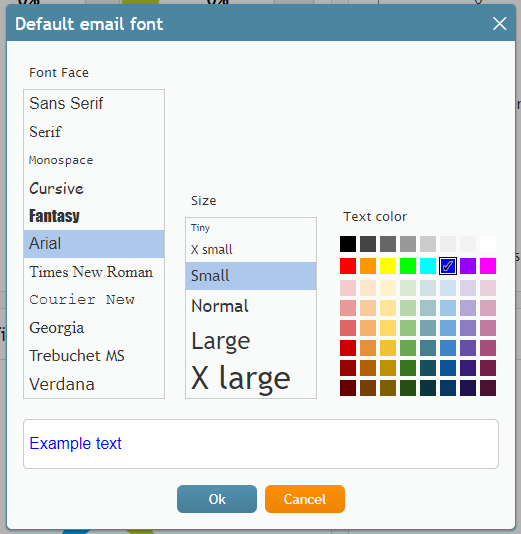The image size is (521, 534).
Task: Select Arial font face
Action: pos(94,244)
